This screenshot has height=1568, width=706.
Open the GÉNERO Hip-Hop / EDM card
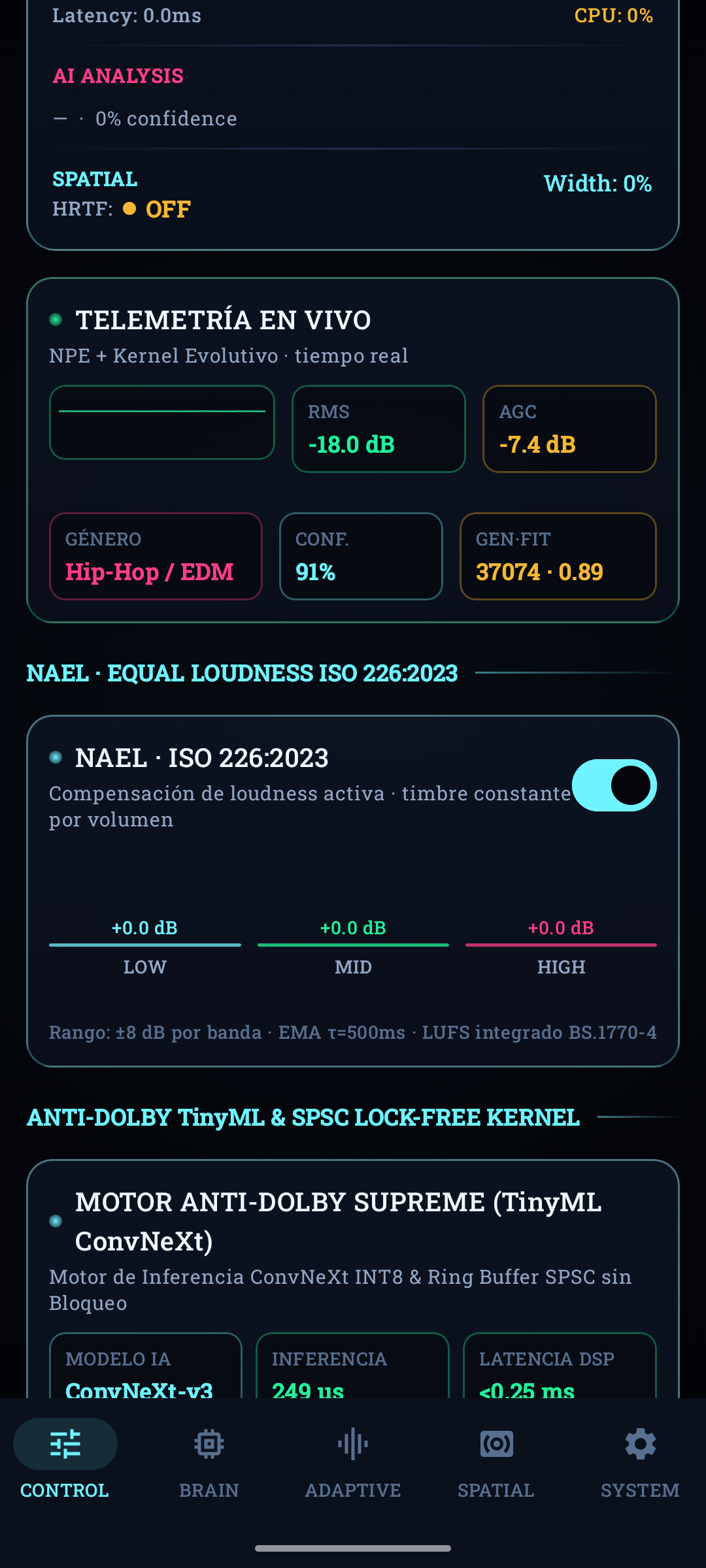click(156, 556)
